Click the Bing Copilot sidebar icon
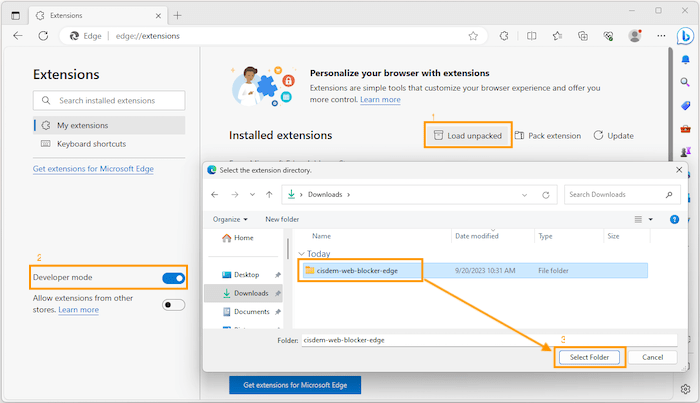This screenshot has height=403, width=700. (x=685, y=37)
